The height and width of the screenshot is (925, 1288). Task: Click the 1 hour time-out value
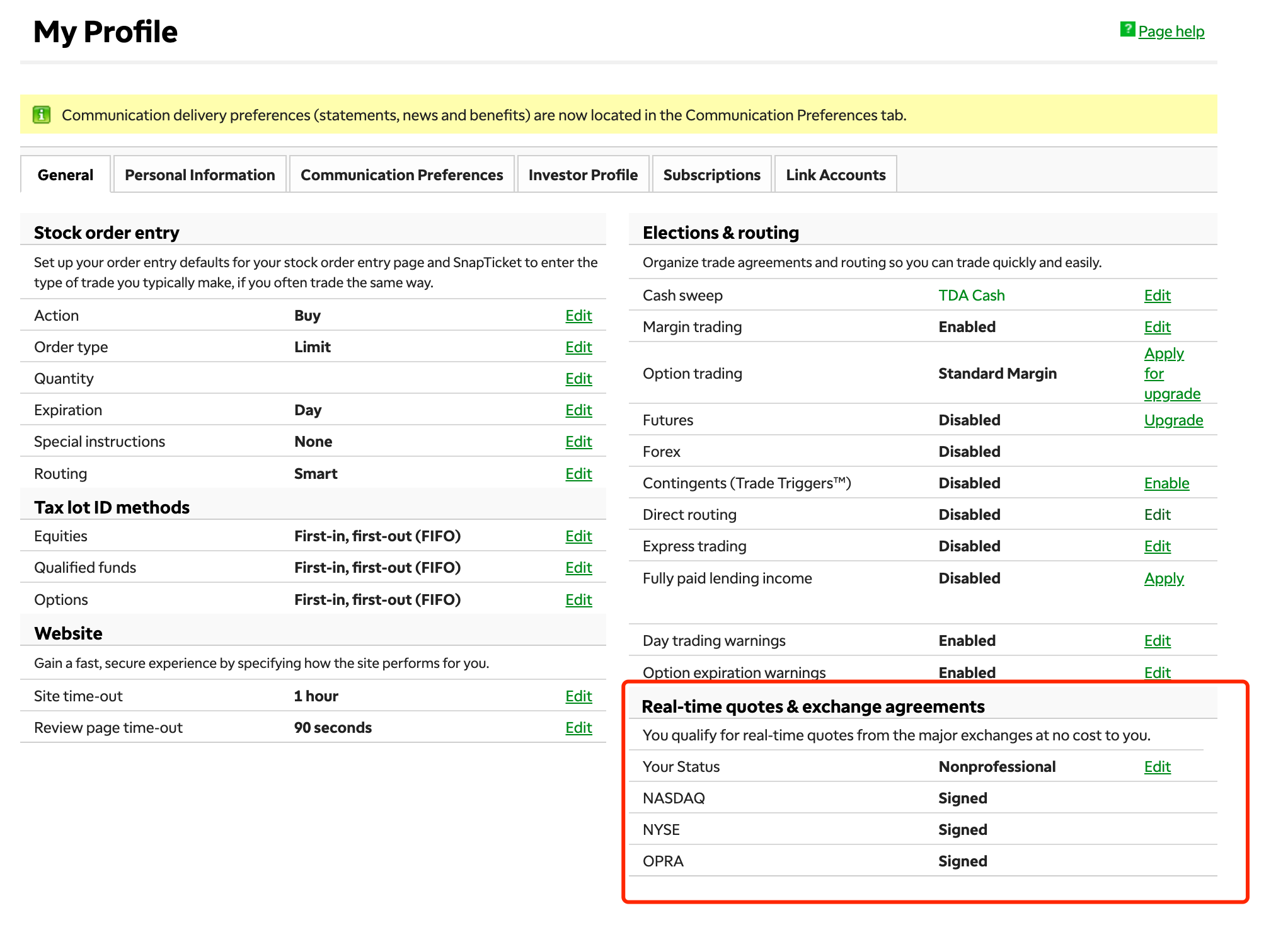click(316, 696)
